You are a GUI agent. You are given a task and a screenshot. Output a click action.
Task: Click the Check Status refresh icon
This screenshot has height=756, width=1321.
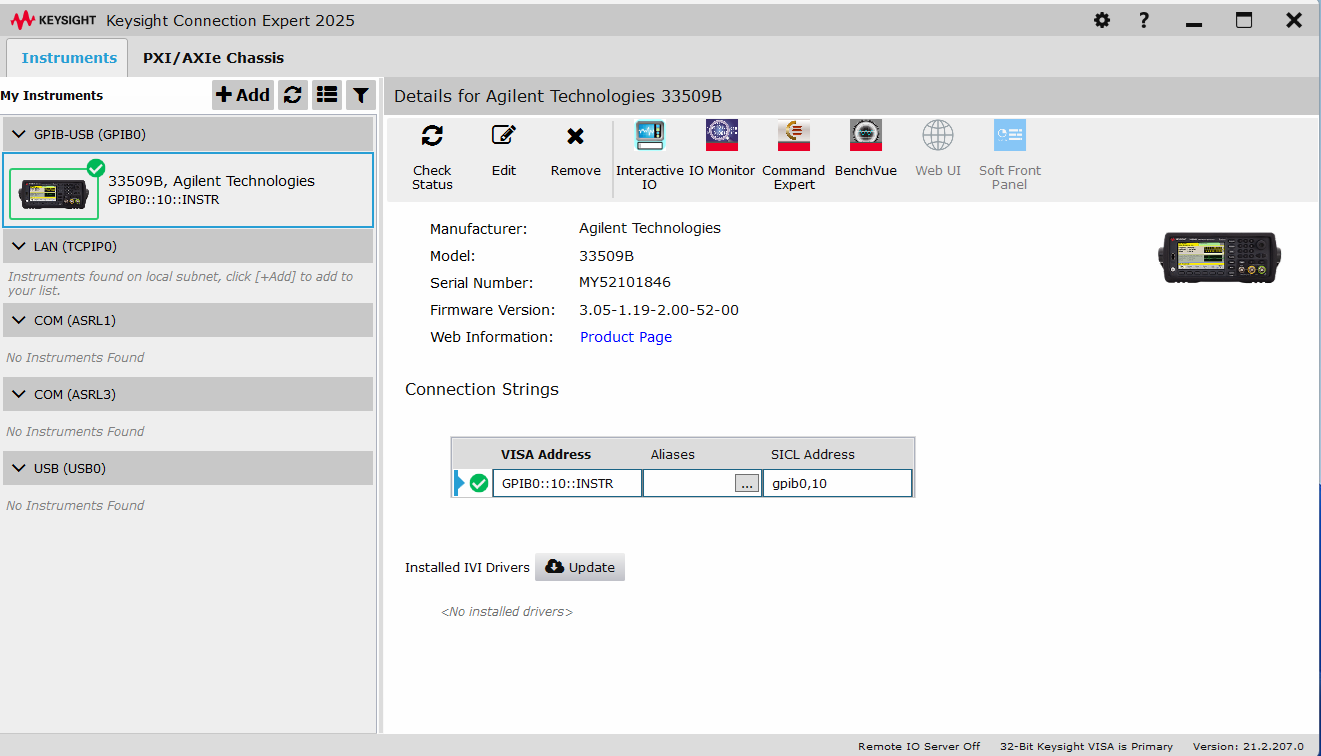click(x=432, y=137)
